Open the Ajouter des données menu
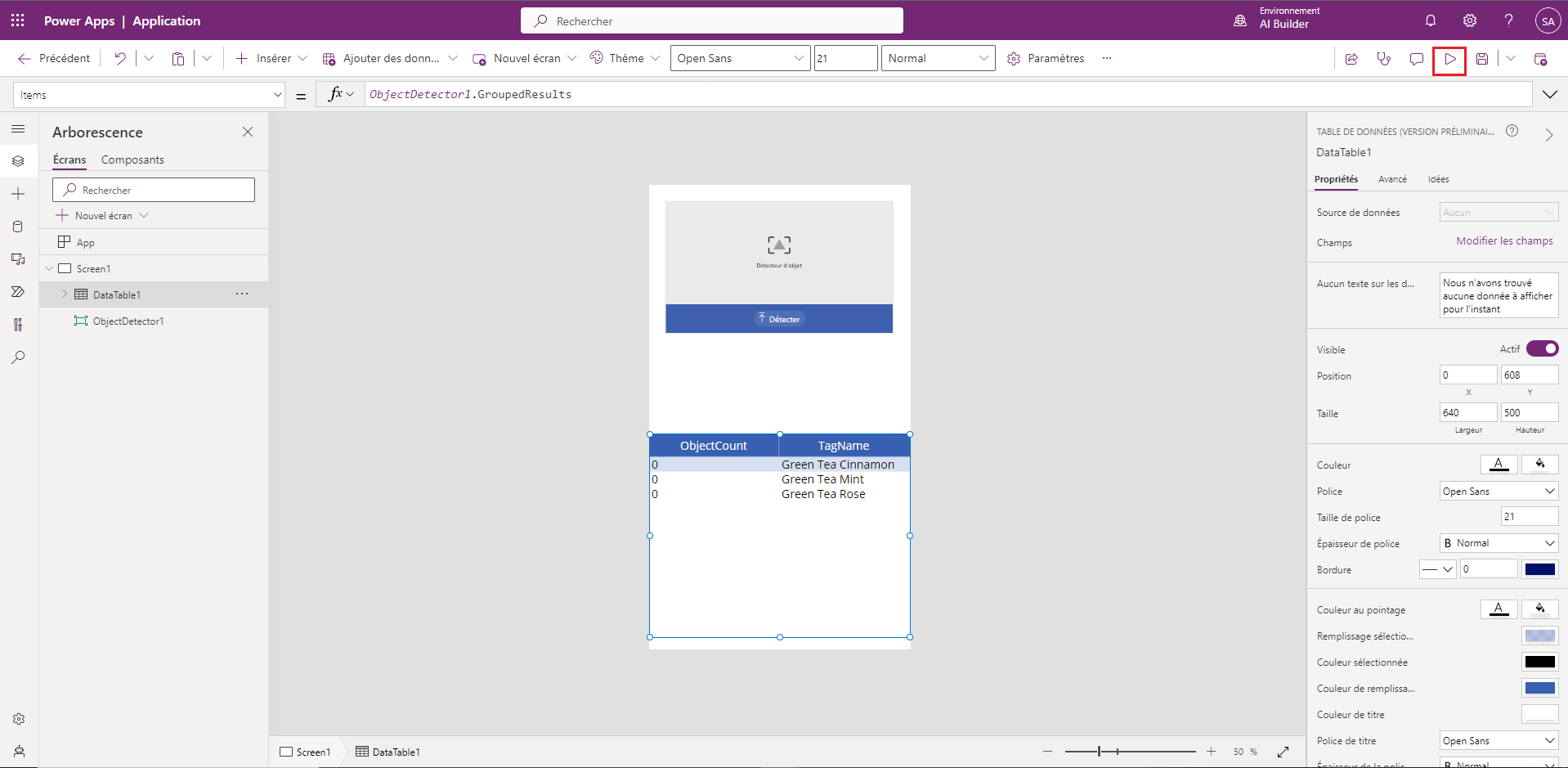 pos(390,58)
